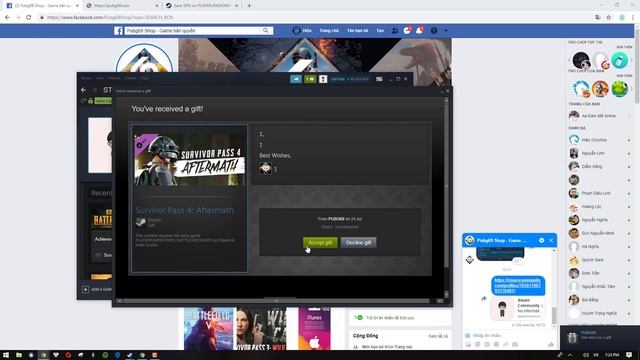This screenshot has width=640, height=360.
Task: Expand Facebook account dropdown arrow
Action: tap(446, 31)
